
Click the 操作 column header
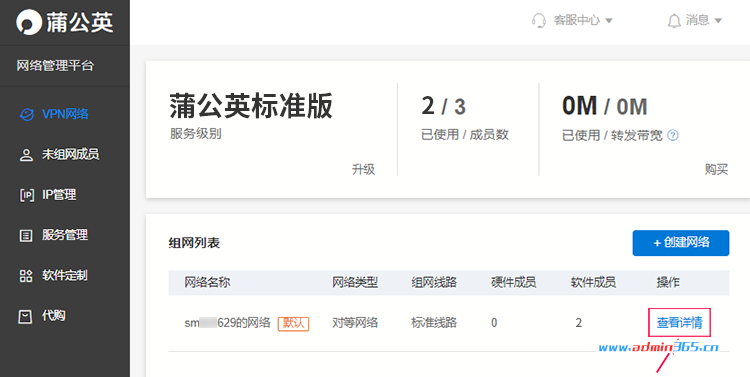tap(668, 283)
